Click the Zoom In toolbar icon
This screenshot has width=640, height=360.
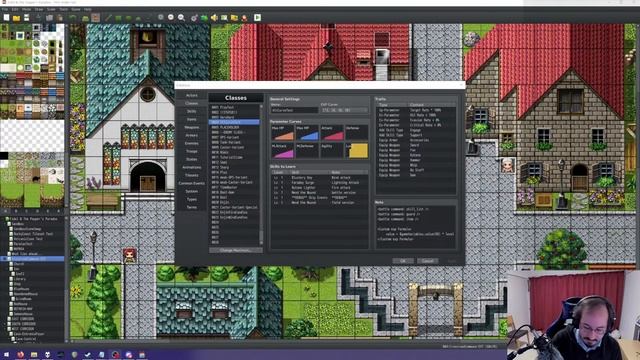coord(161,18)
